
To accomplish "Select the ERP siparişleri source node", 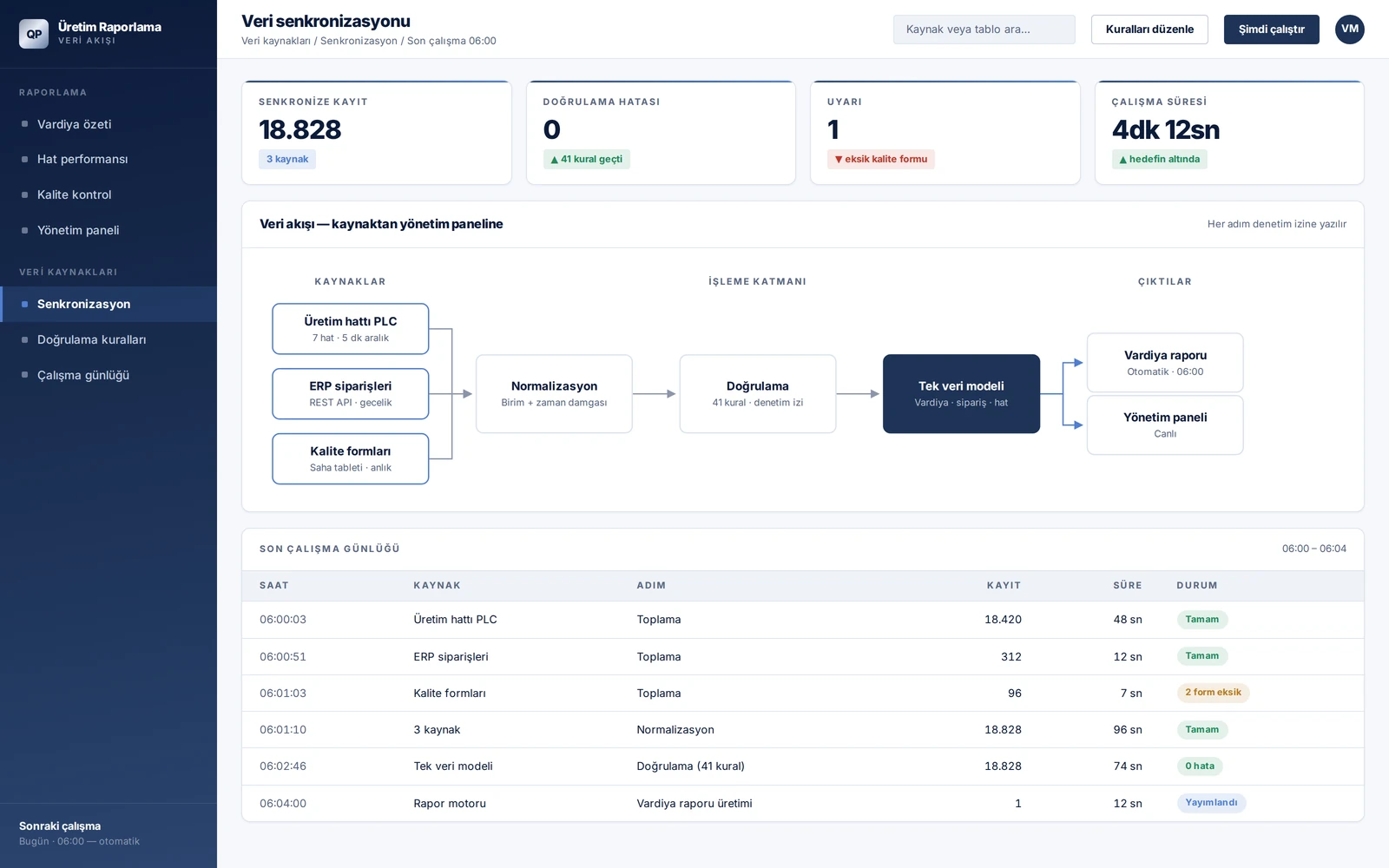I will [351, 394].
